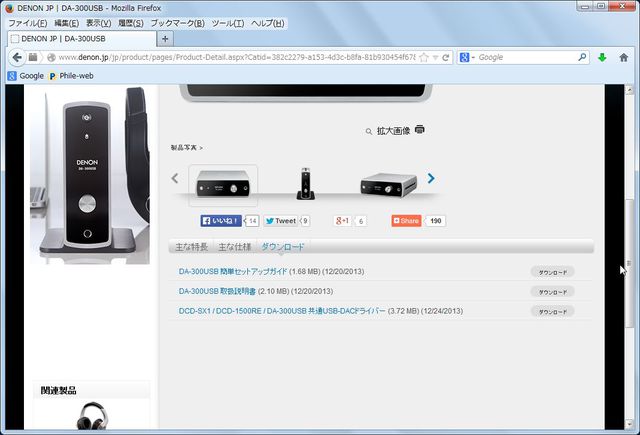Viewport: 640px width, 435px height.
Task: Click the address bar URL field
Action: pos(237,58)
